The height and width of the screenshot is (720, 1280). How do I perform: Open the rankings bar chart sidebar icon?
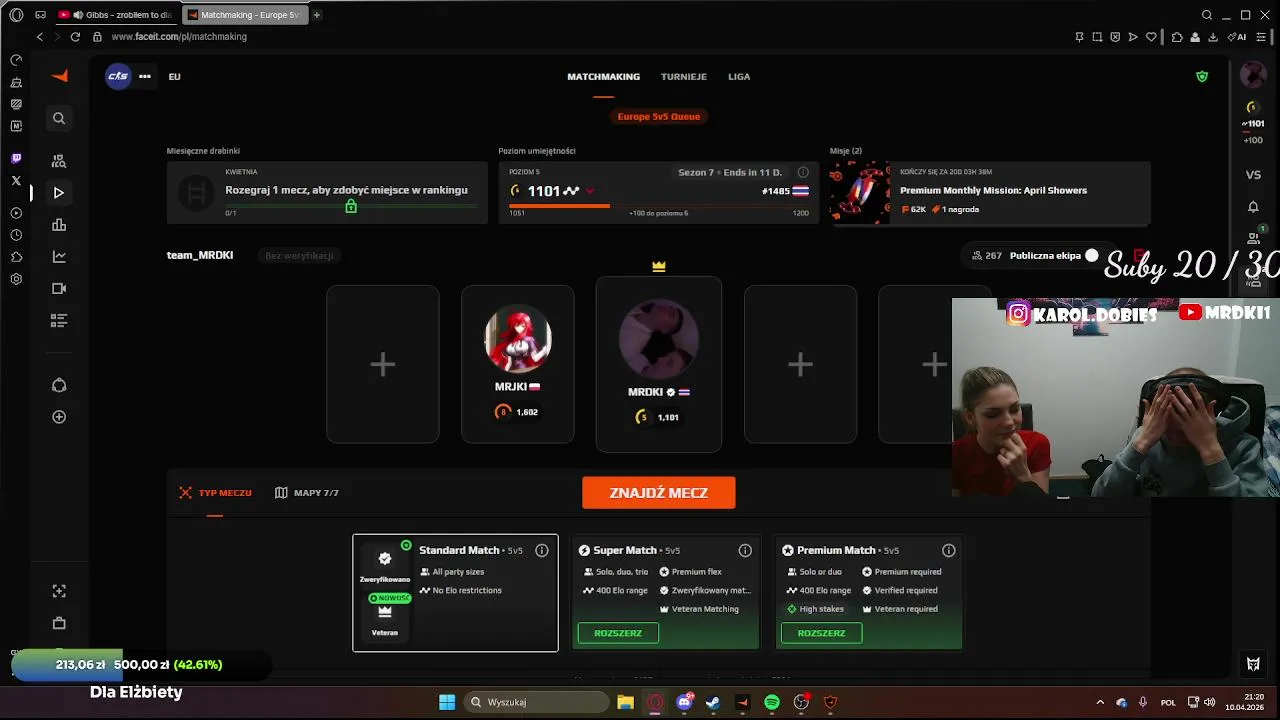point(59,225)
